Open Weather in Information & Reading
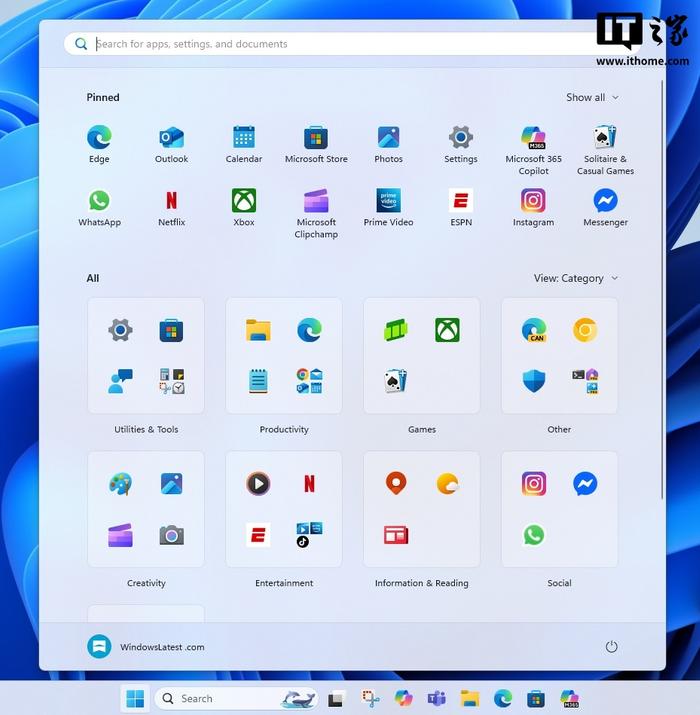Screen dimensions: 700x715 pos(447,483)
